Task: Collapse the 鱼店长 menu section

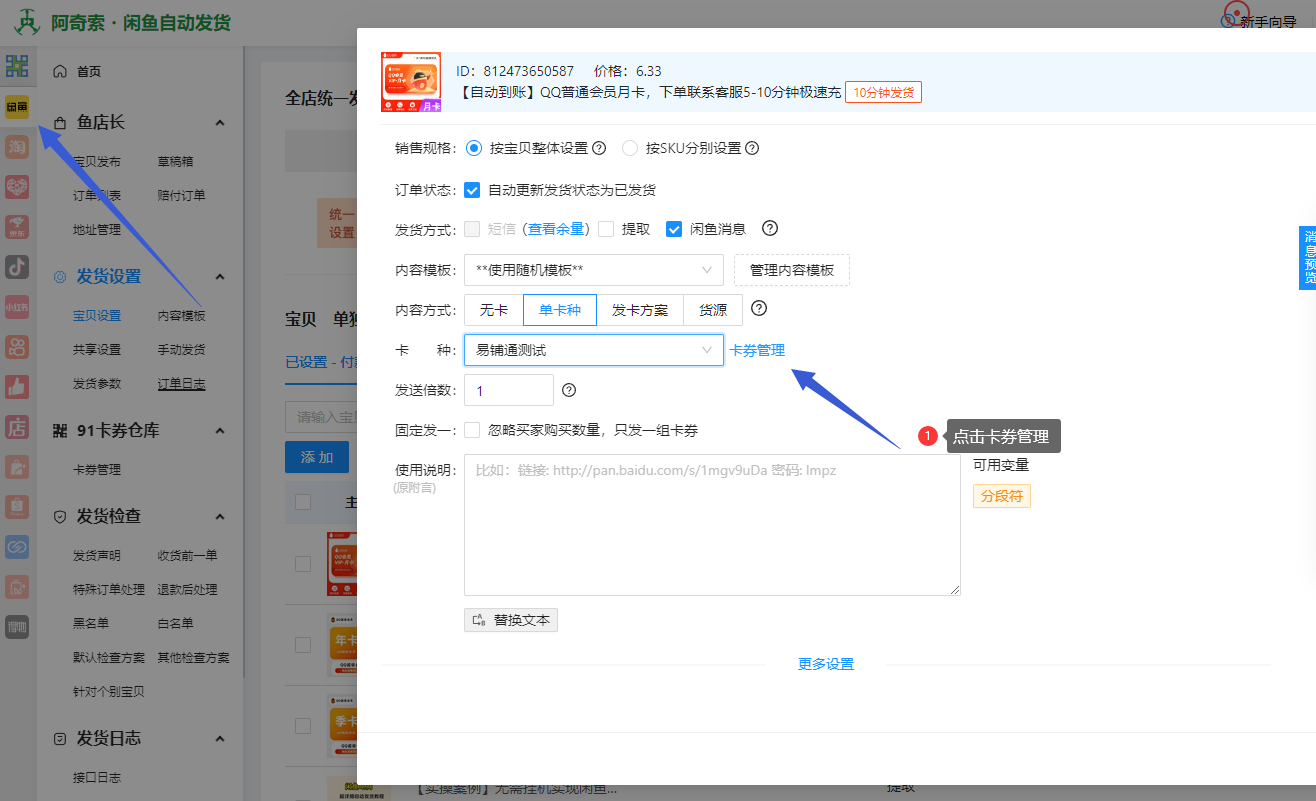Action: [220, 122]
